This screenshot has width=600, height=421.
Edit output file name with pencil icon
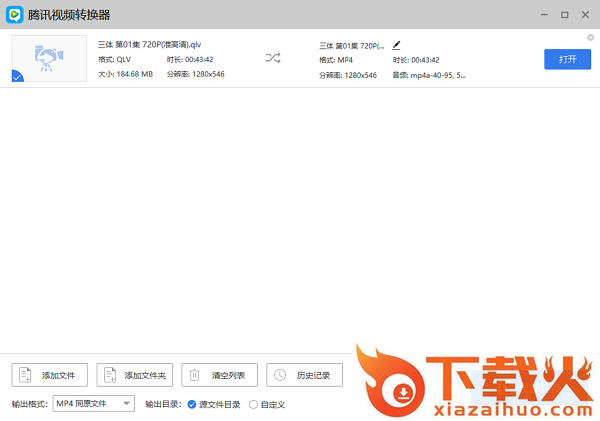coord(396,46)
